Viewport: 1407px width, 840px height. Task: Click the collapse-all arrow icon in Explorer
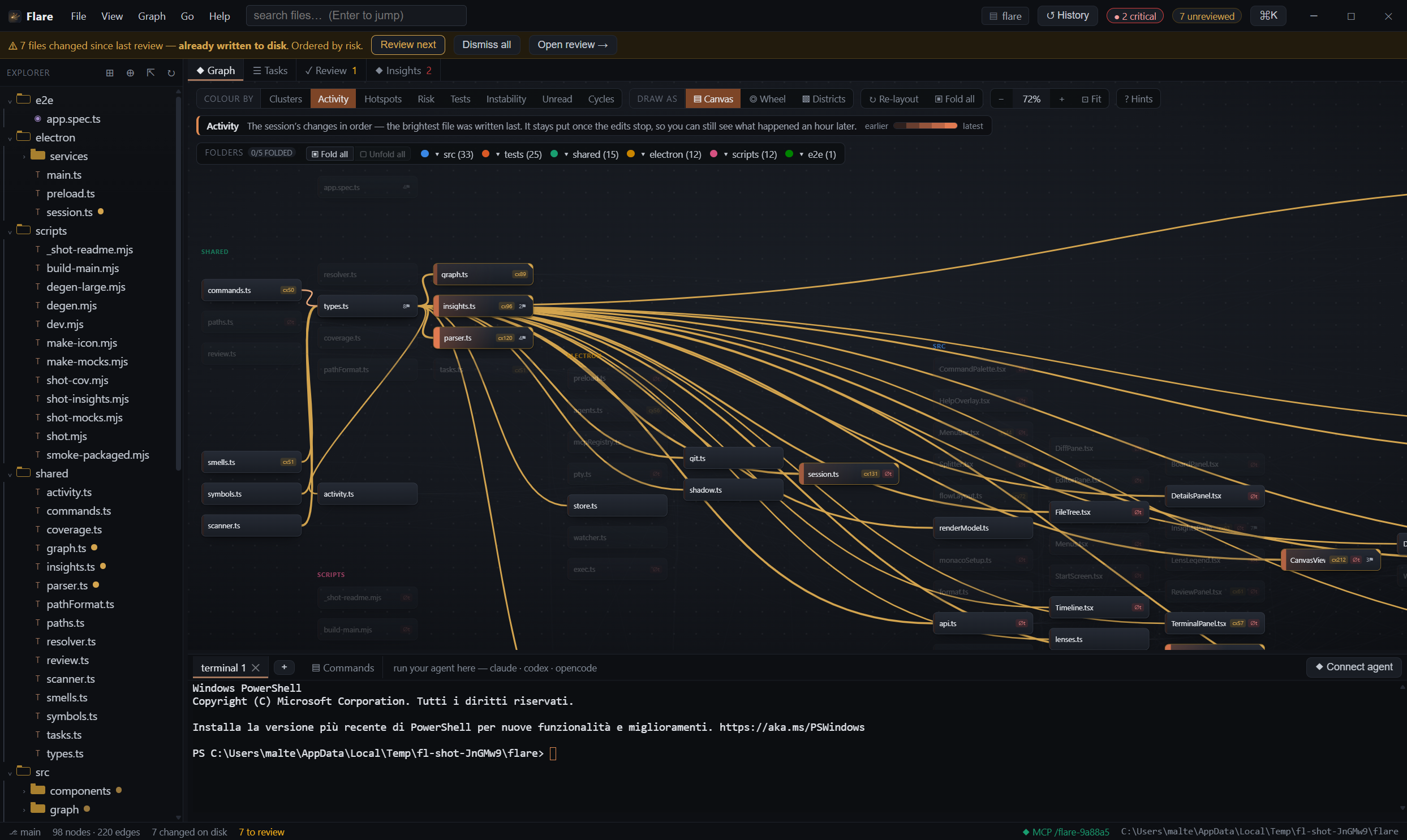click(150, 73)
